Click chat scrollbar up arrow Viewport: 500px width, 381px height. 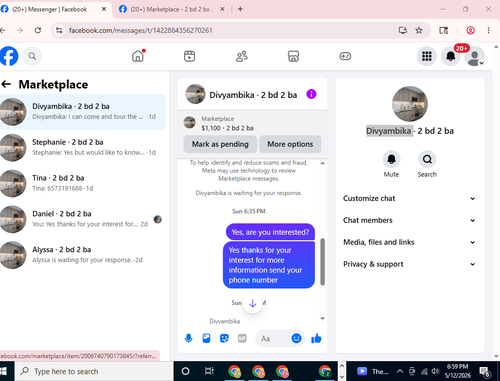tap(322, 163)
